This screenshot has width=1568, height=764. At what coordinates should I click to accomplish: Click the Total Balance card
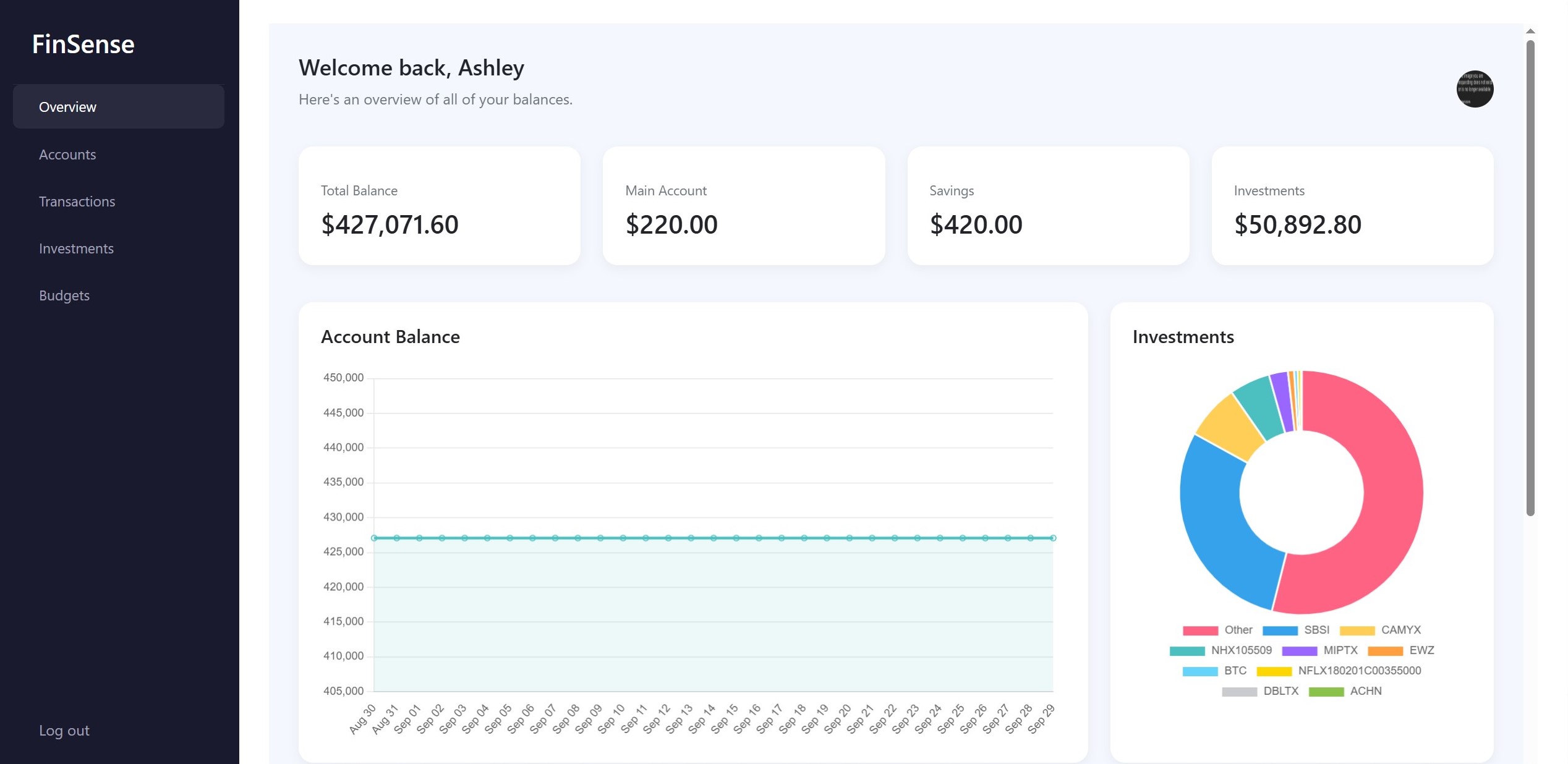[439, 206]
